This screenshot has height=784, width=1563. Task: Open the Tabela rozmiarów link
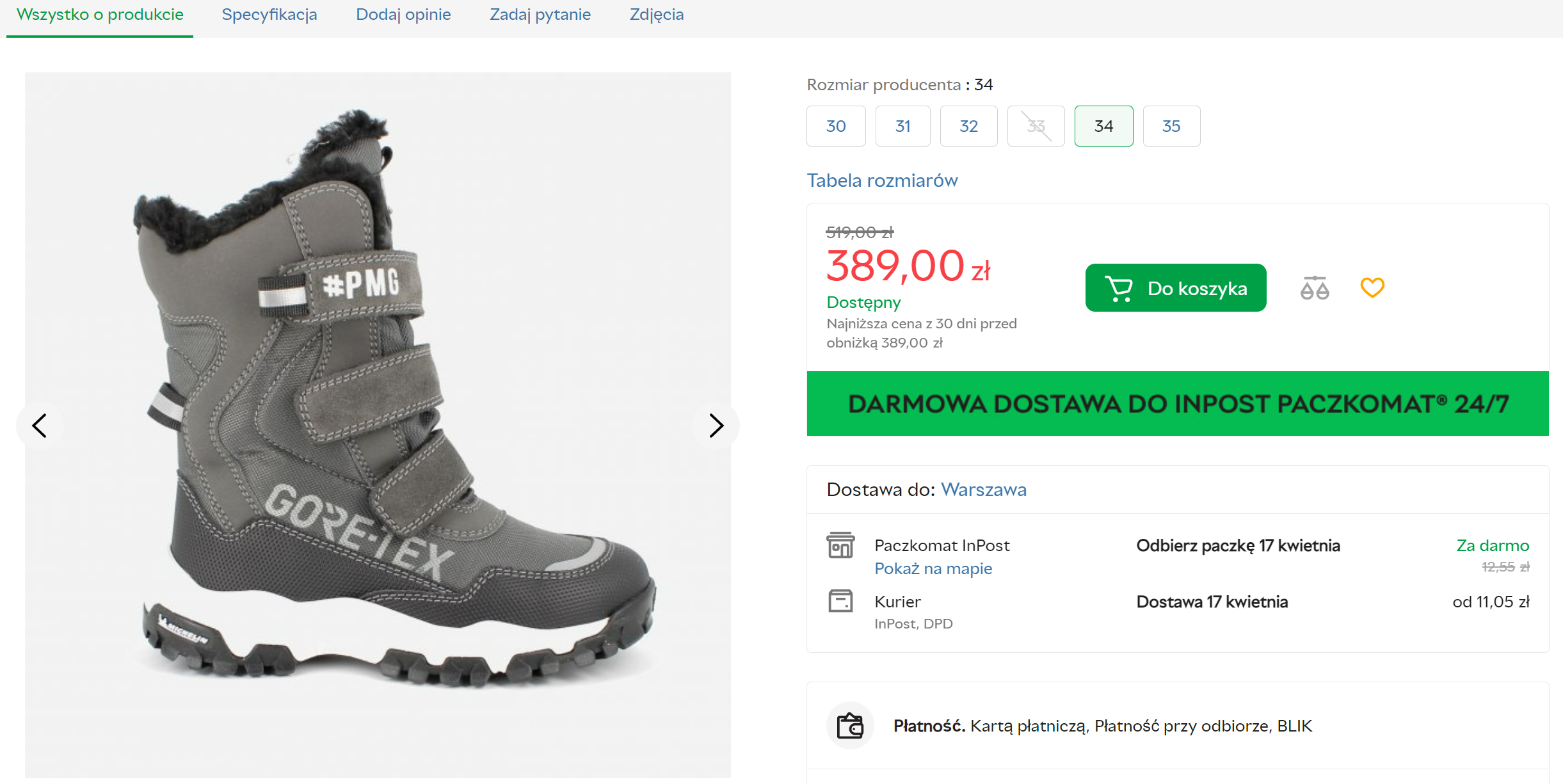[882, 180]
